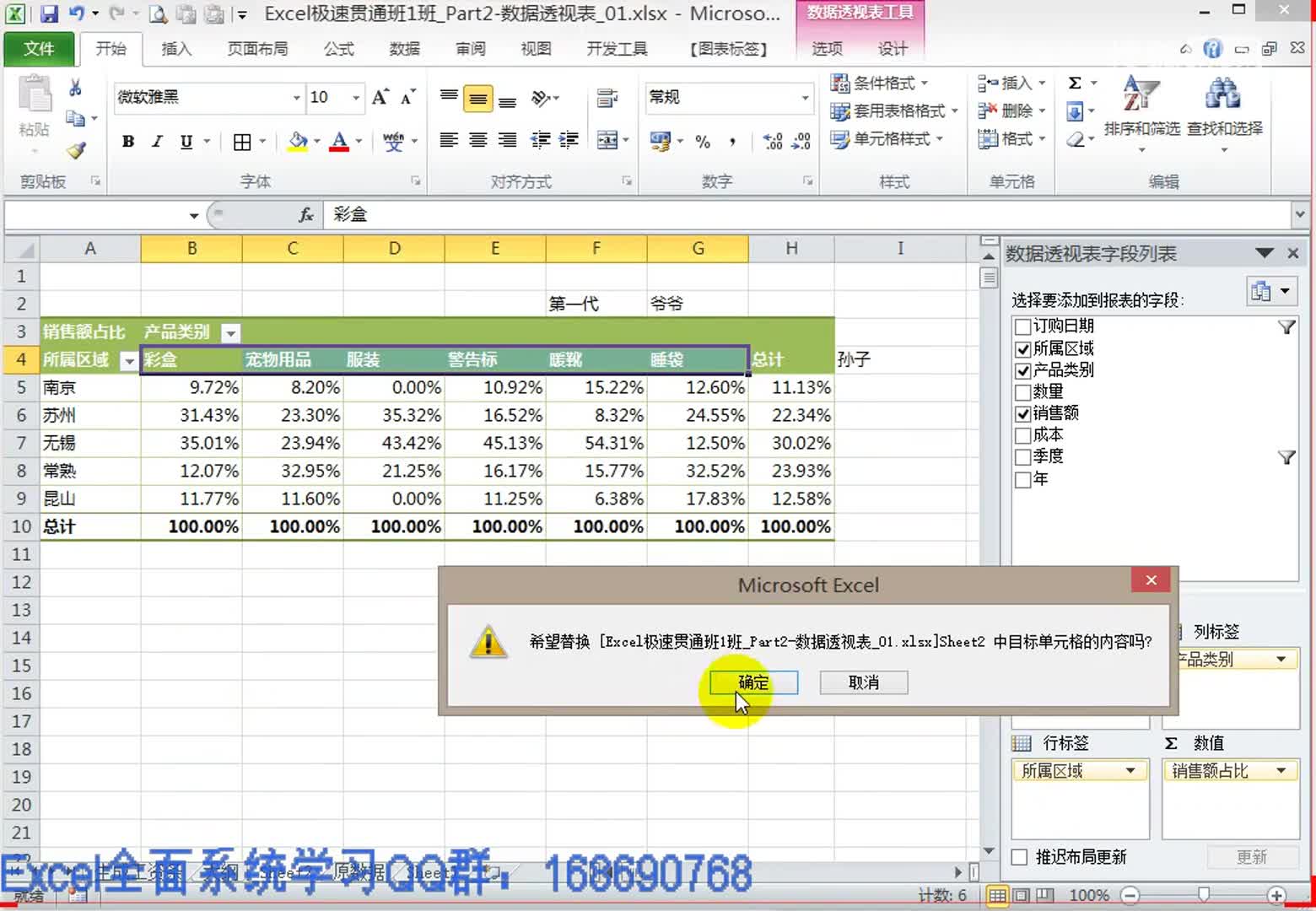Viewport: 1316px width, 911px height.
Task: Click the Merge and Center icon
Action: click(607, 140)
